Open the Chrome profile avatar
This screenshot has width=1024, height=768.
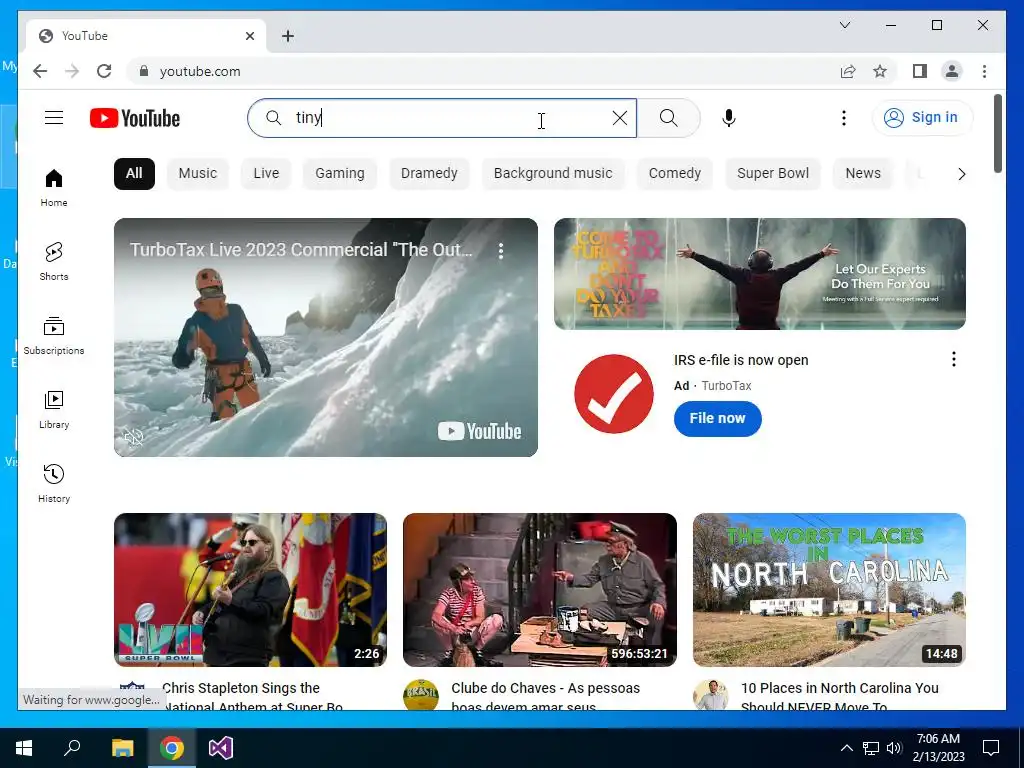952,71
